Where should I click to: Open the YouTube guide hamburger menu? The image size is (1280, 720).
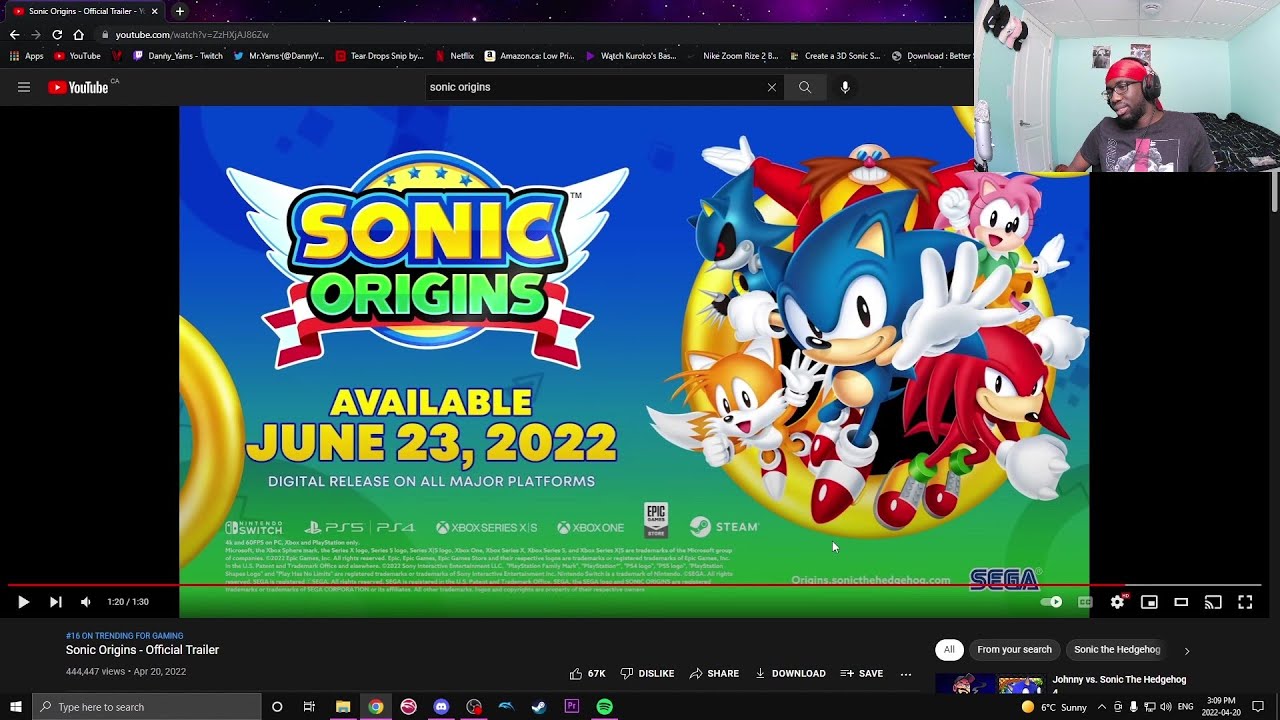[24, 87]
